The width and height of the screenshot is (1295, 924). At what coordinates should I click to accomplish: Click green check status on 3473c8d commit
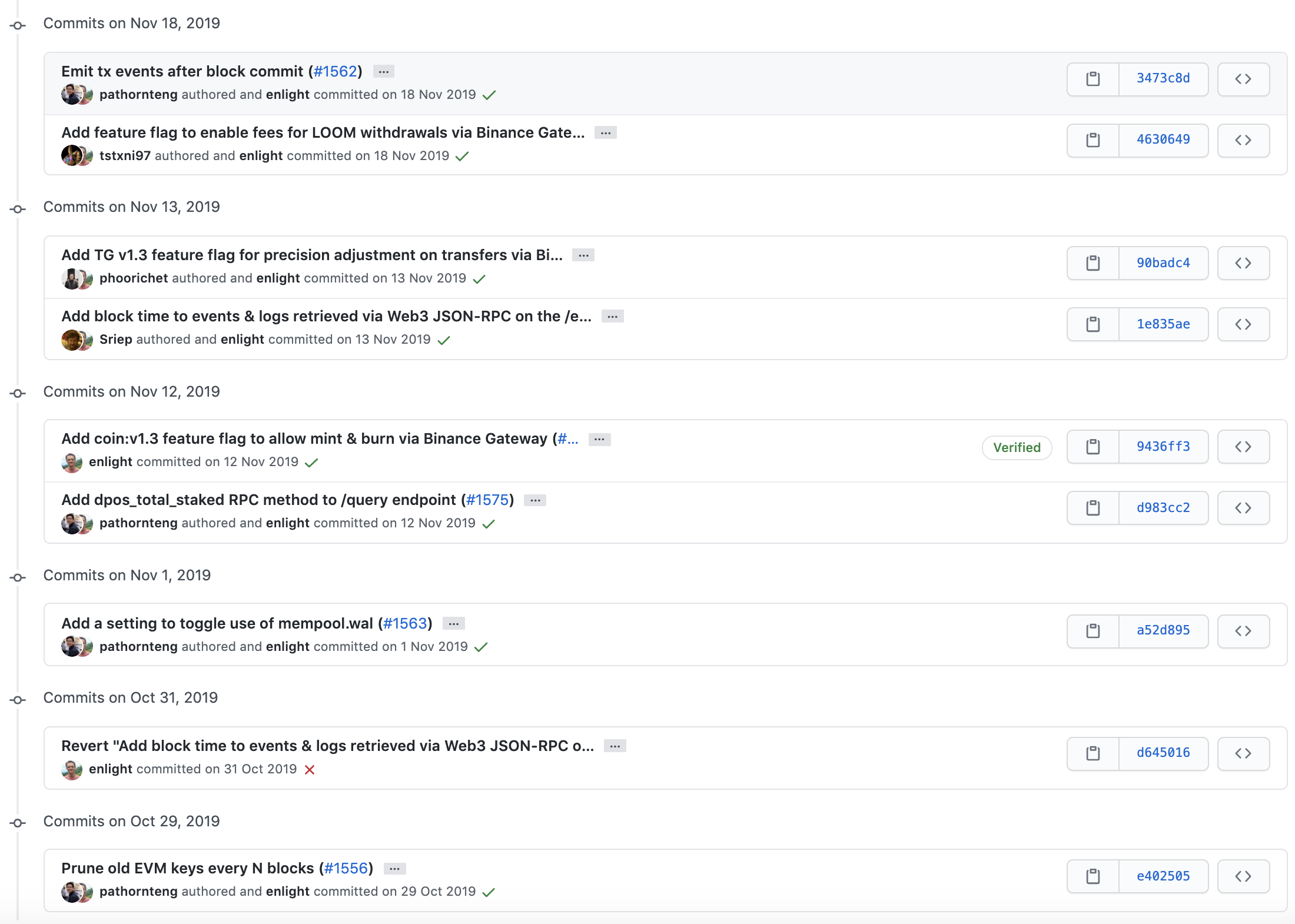click(489, 95)
